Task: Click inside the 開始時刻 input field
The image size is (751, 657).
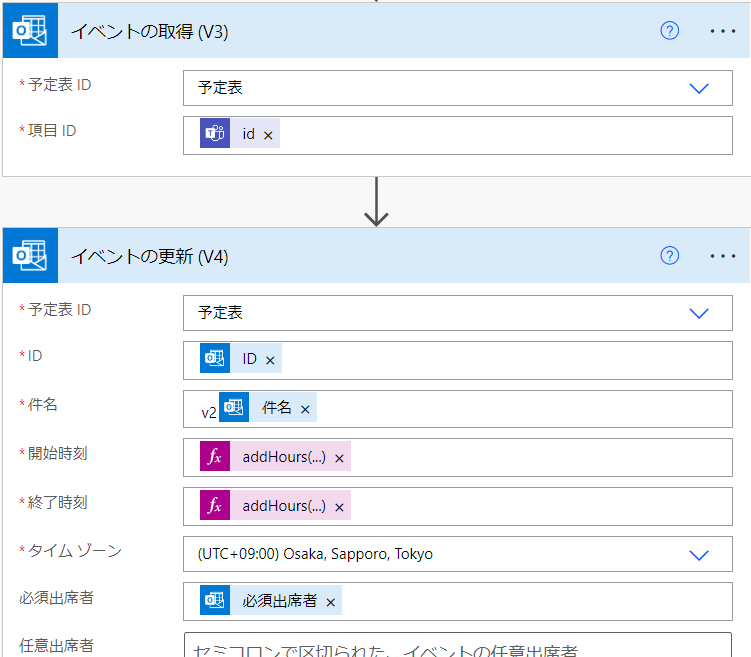Action: [x=458, y=457]
